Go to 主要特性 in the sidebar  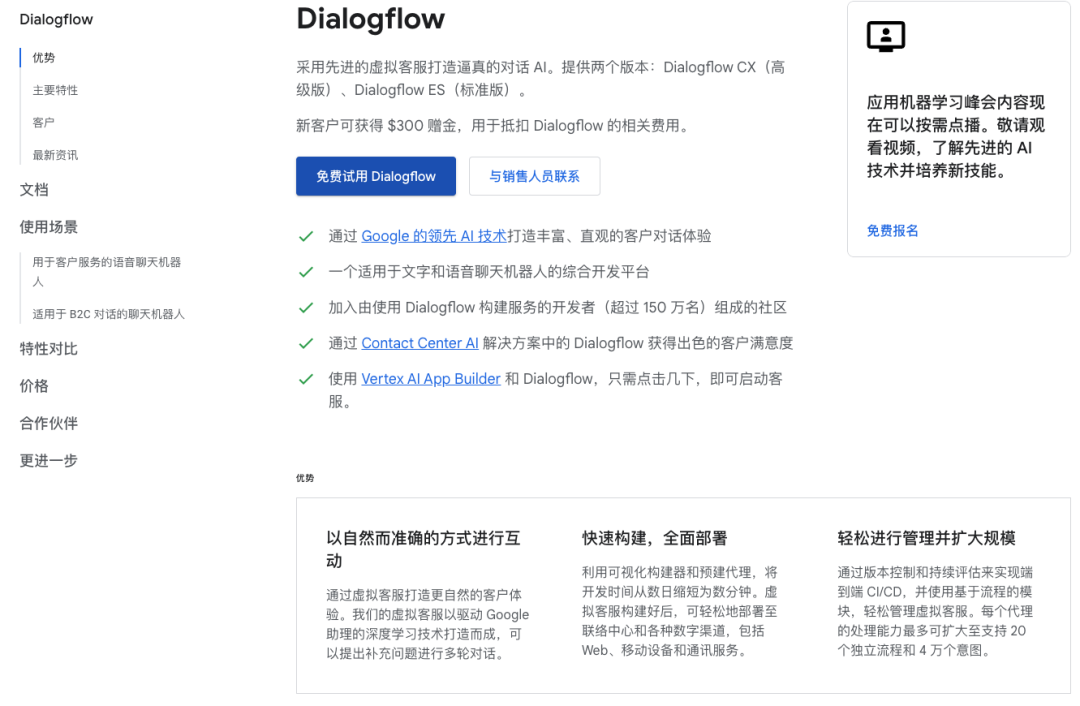click(x=55, y=90)
